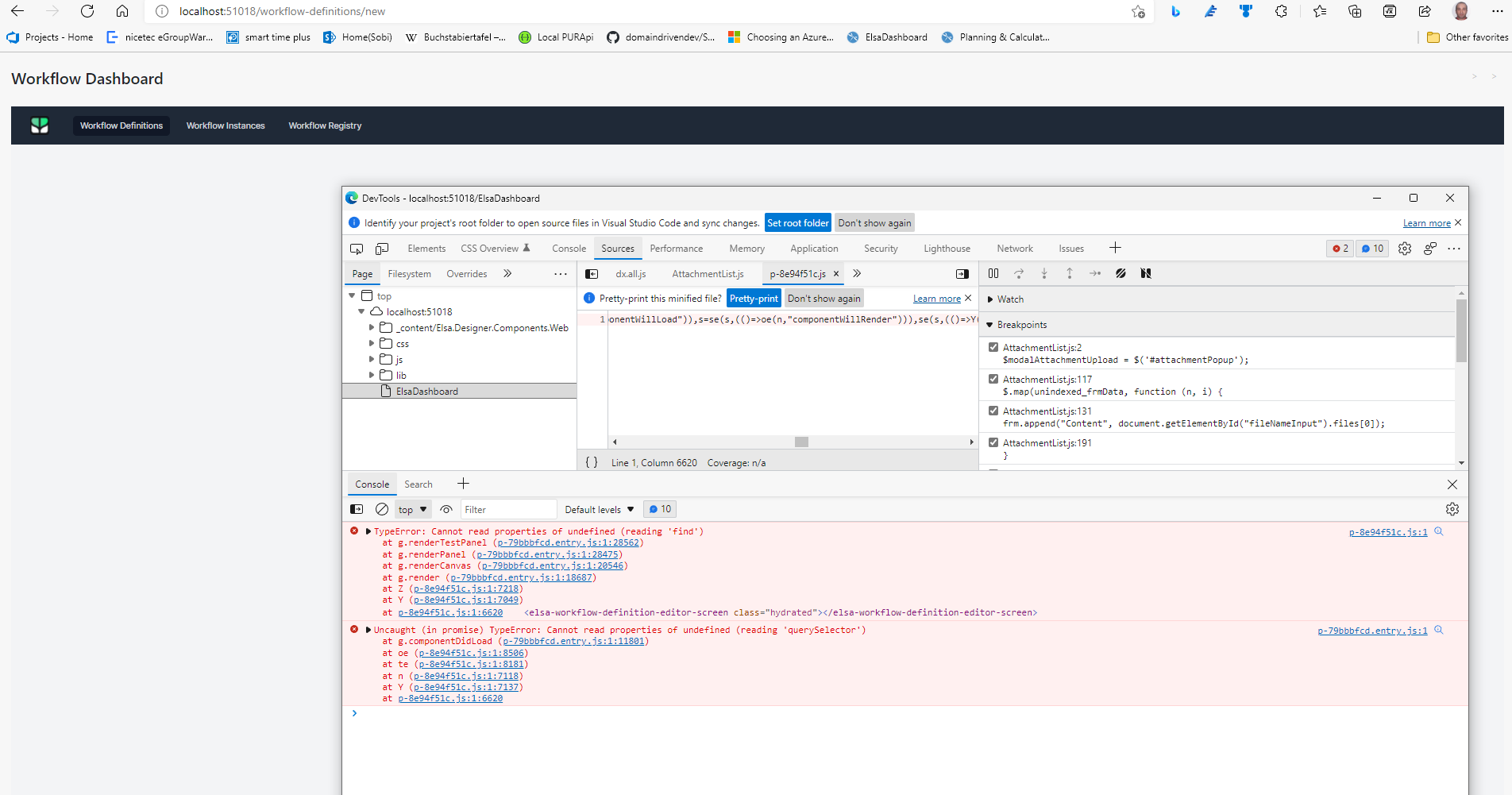This screenshot has height=795, width=1512.
Task: Open console settings gear icon
Action: [1452, 509]
